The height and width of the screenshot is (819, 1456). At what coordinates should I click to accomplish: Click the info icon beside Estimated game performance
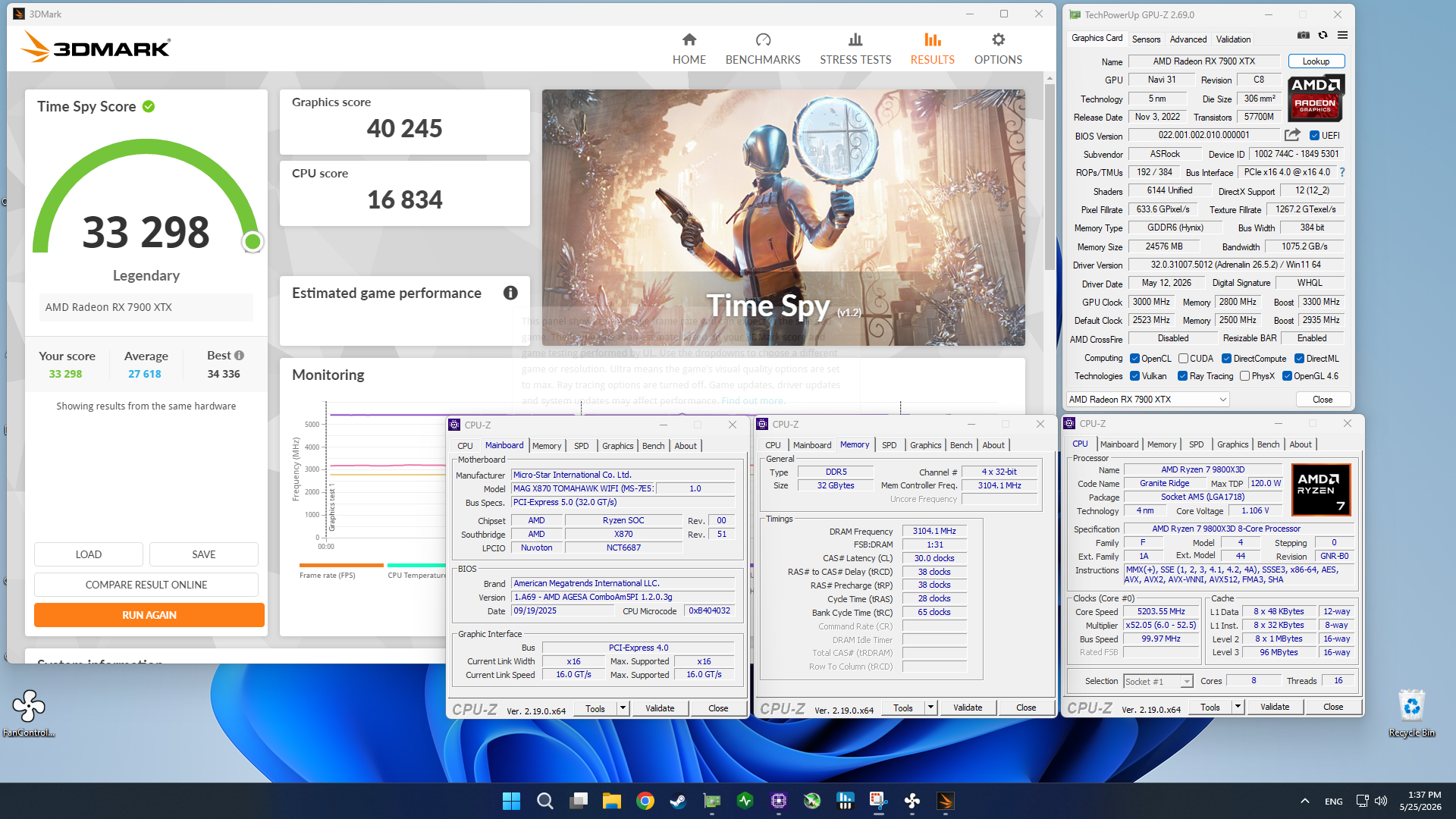click(x=510, y=293)
